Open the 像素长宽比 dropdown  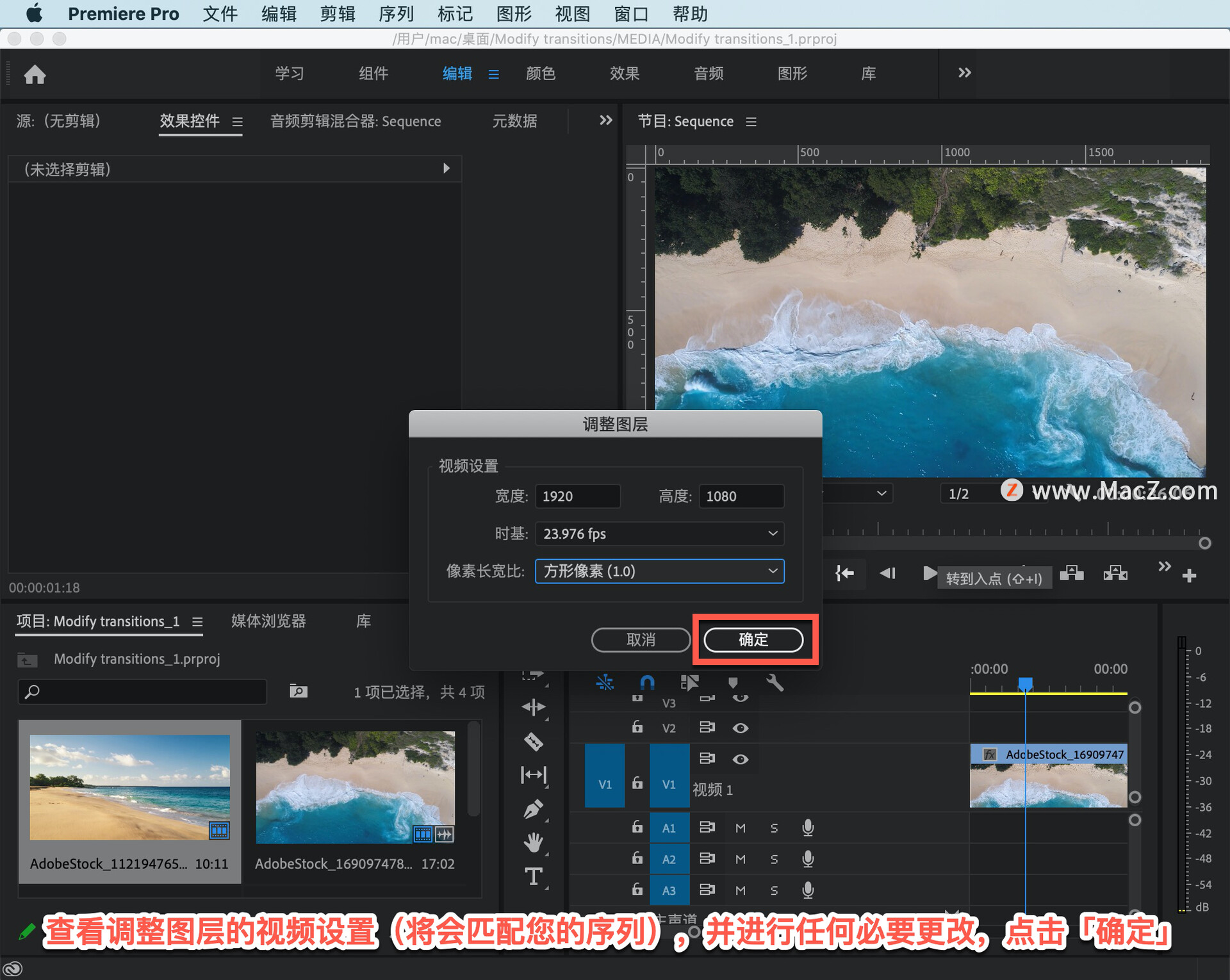(659, 571)
